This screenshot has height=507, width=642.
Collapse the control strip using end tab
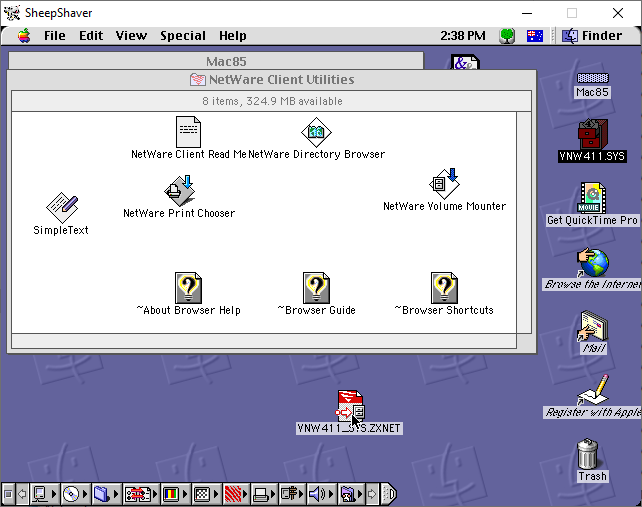389,494
